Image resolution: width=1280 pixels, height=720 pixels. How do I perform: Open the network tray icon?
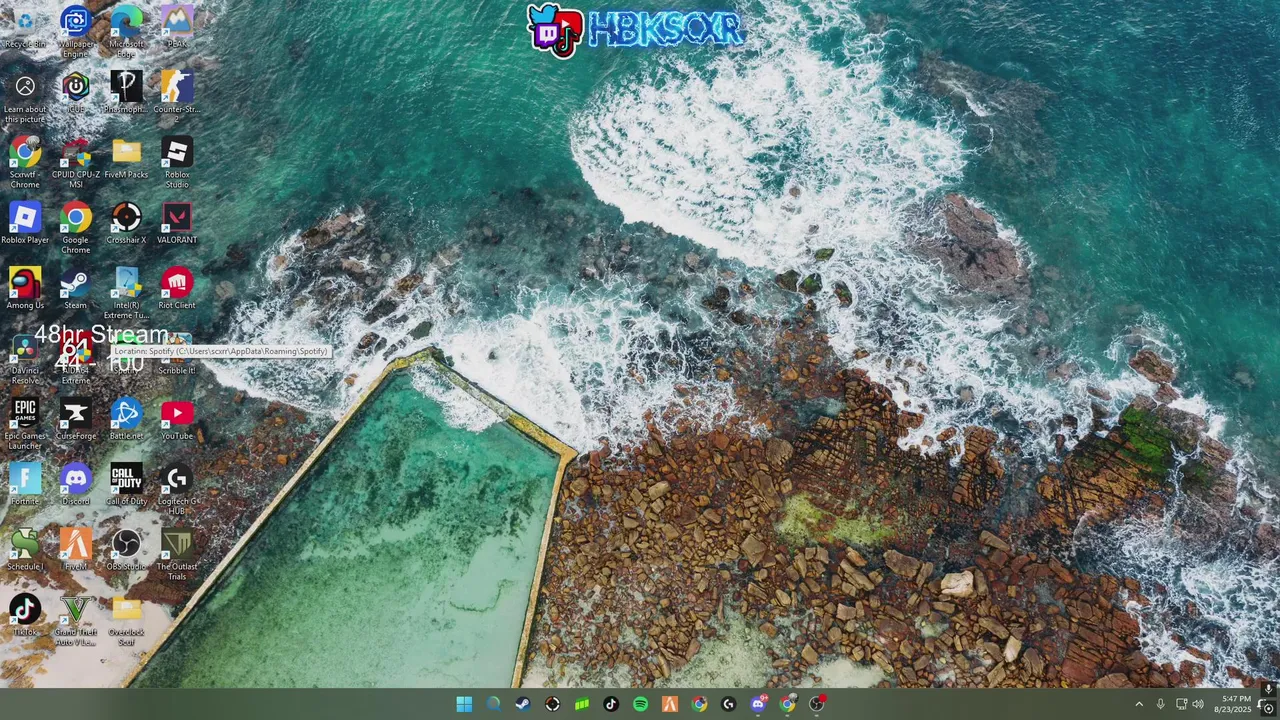tap(1181, 704)
